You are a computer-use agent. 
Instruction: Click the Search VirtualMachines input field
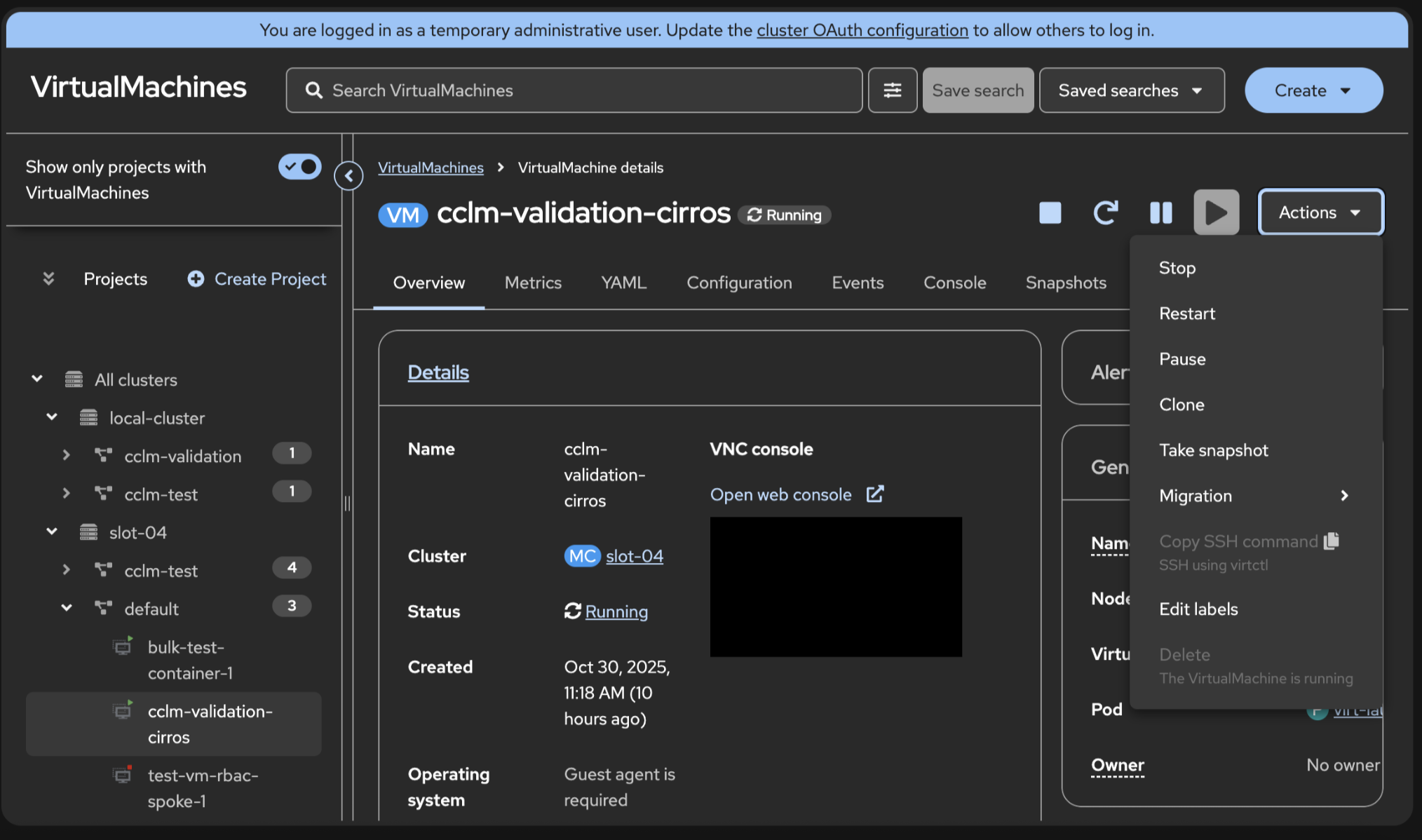coord(574,90)
